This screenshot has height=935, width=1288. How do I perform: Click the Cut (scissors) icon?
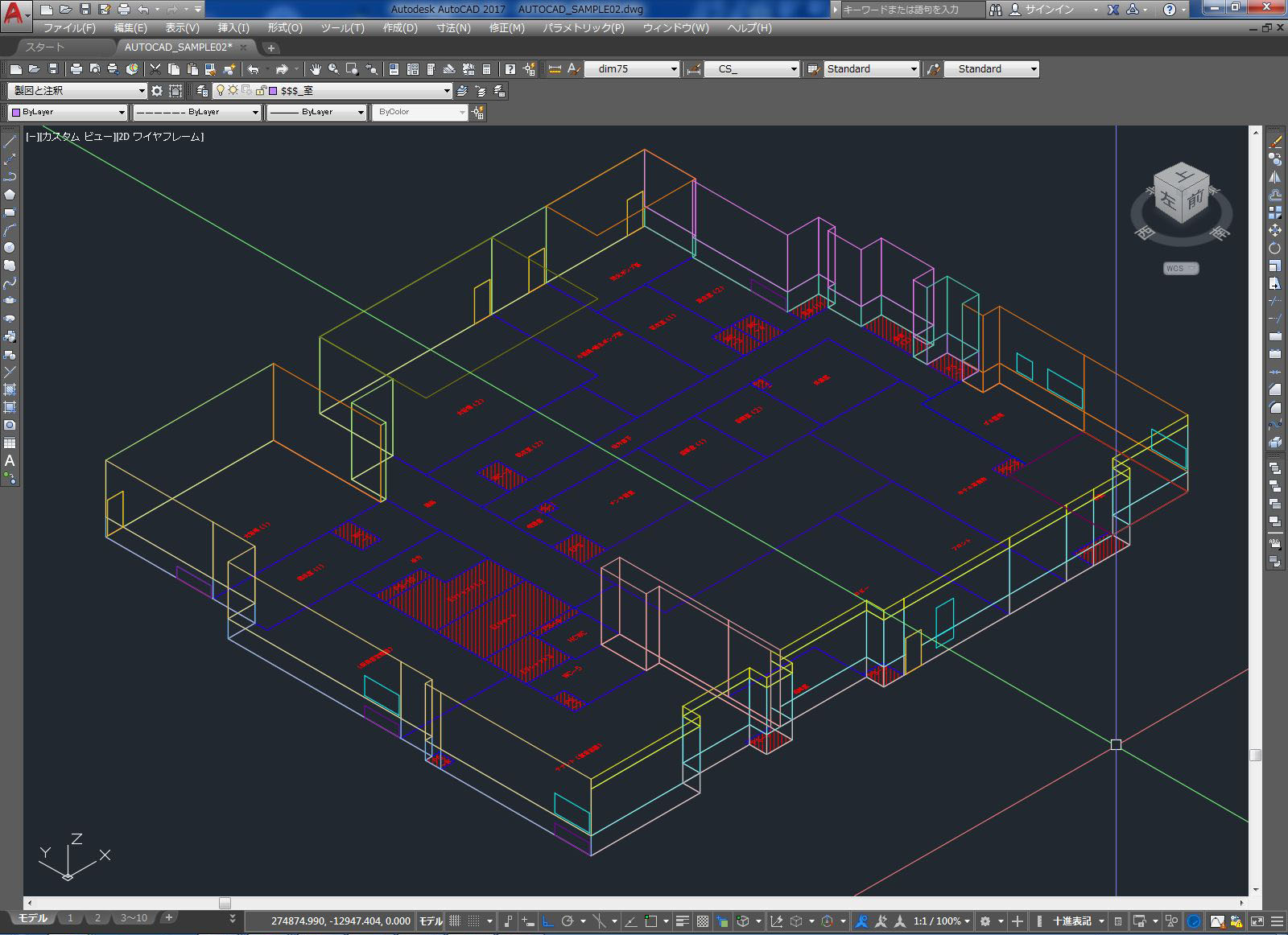(155, 69)
